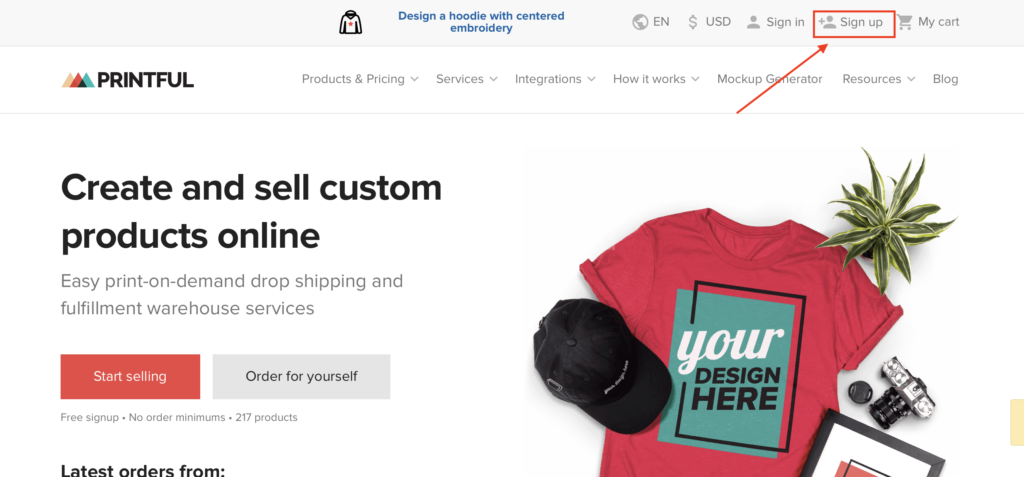Click the person icon beside Sign in
1024x477 pixels.
point(753,22)
